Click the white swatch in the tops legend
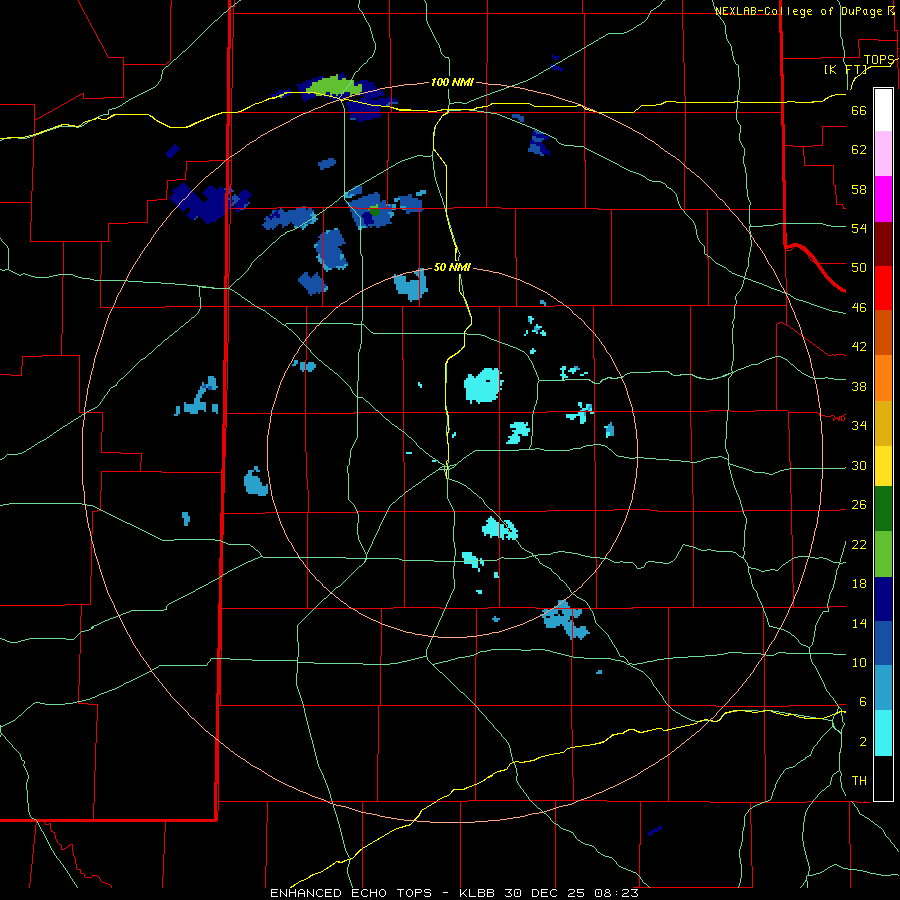The height and width of the screenshot is (900, 900). tap(883, 110)
